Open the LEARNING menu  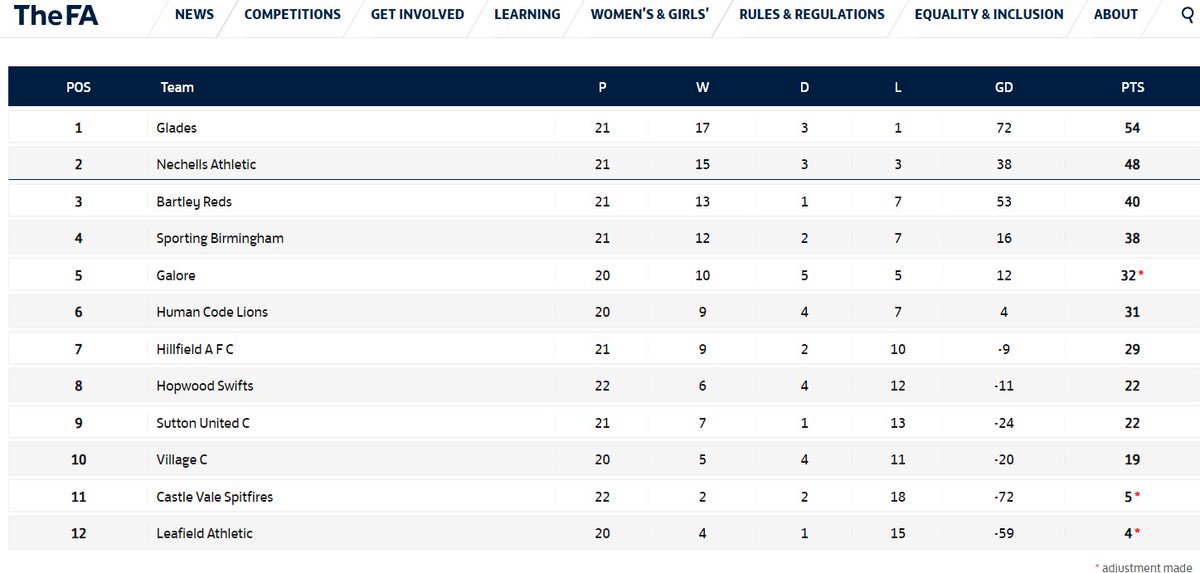click(x=527, y=14)
